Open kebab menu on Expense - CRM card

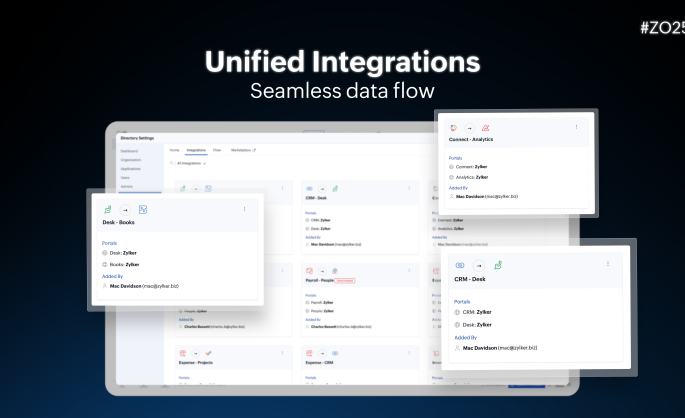[x=409, y=352]
